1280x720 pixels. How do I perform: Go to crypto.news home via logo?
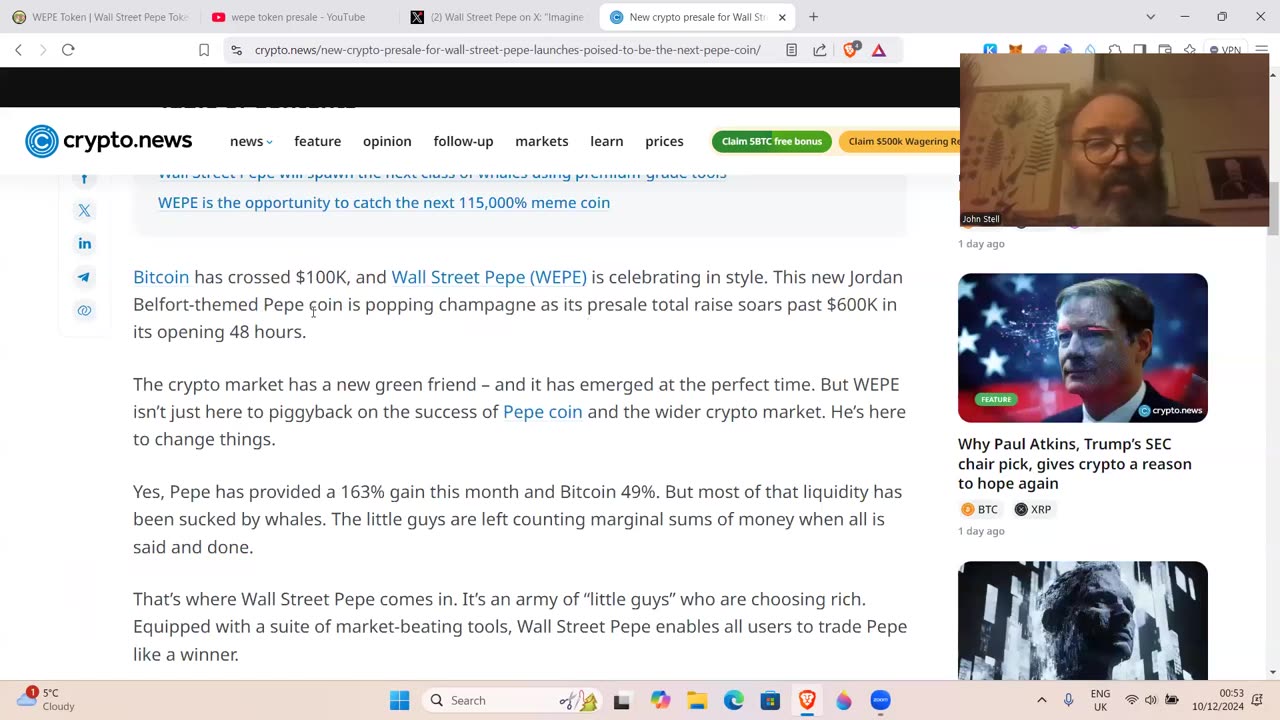[x=108, y=141]
